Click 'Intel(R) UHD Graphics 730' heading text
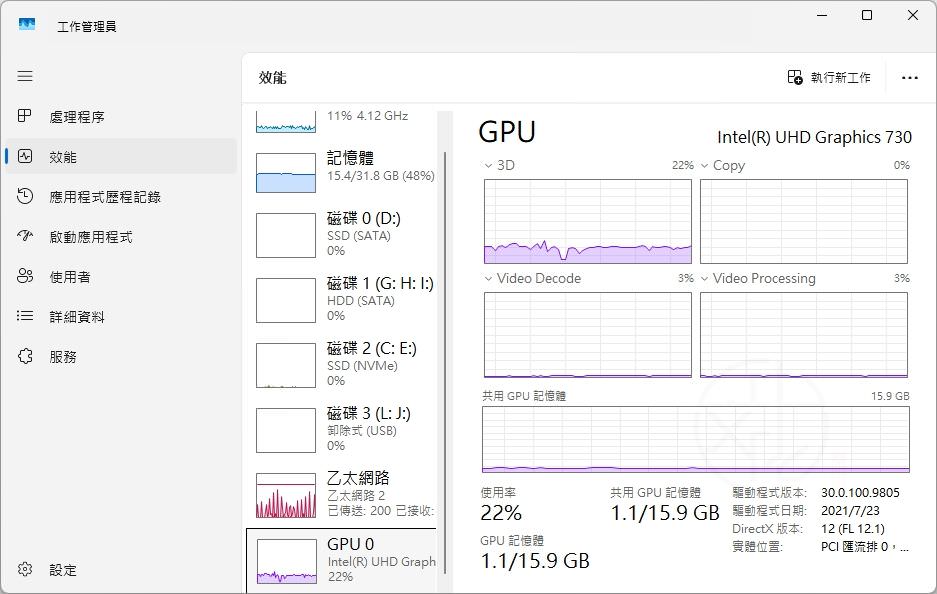Image resolution: width=937 pixels, height=594 pixels. pos(814,137)
